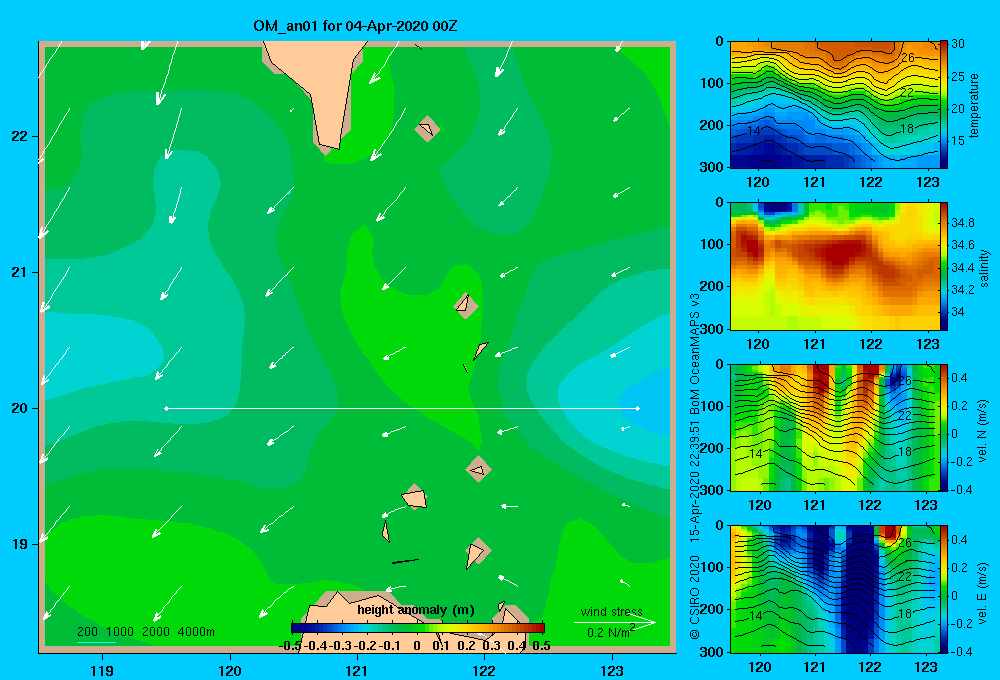The height and width of the screenshot is (680, 1000).
Task: Click the small island east of Taiwan's tip
Action: (427, 129)
